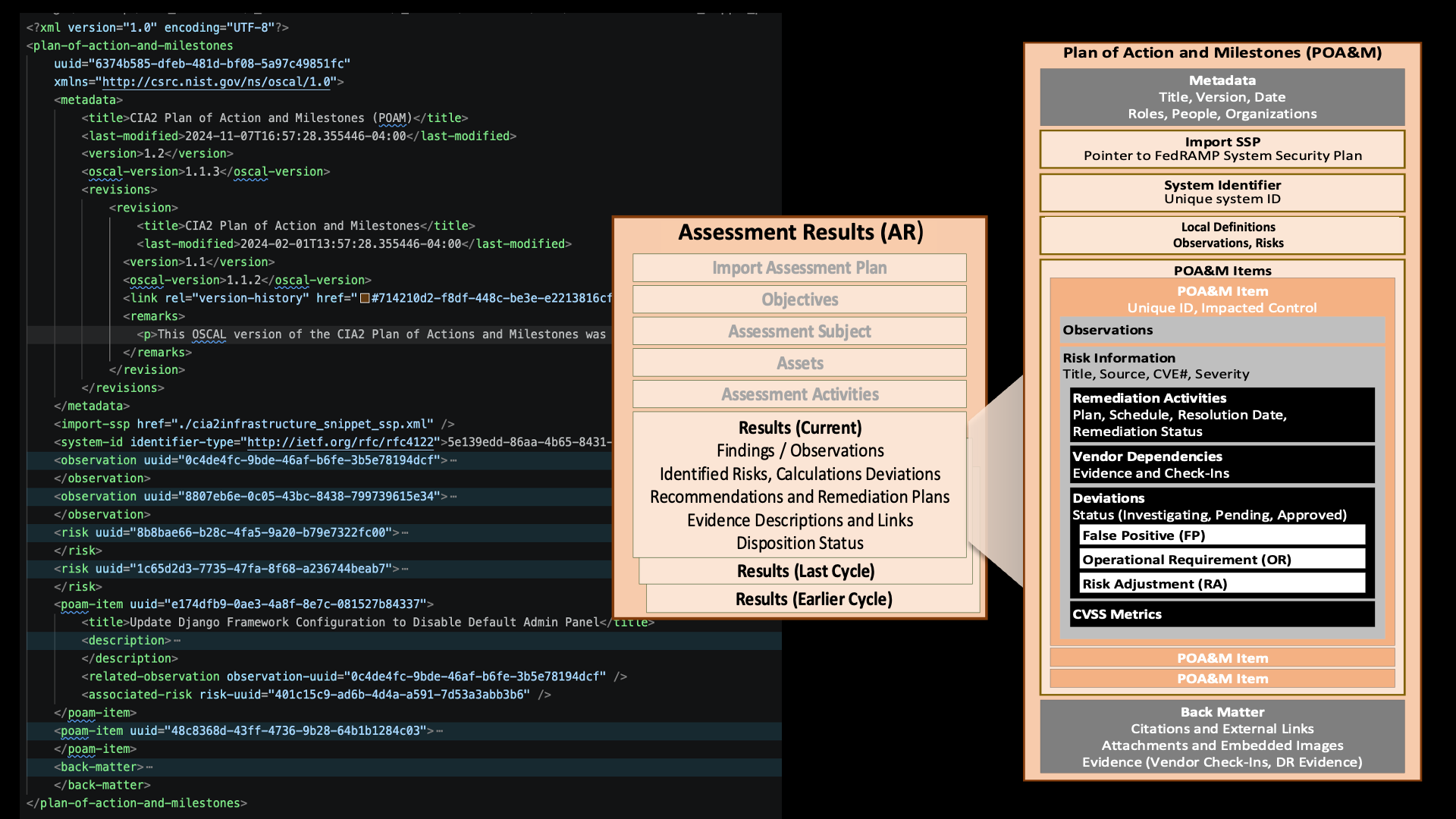Click the False Positive (FP) box
Viewport: 1456px width, 819px height.
(x=1221, y=535)
